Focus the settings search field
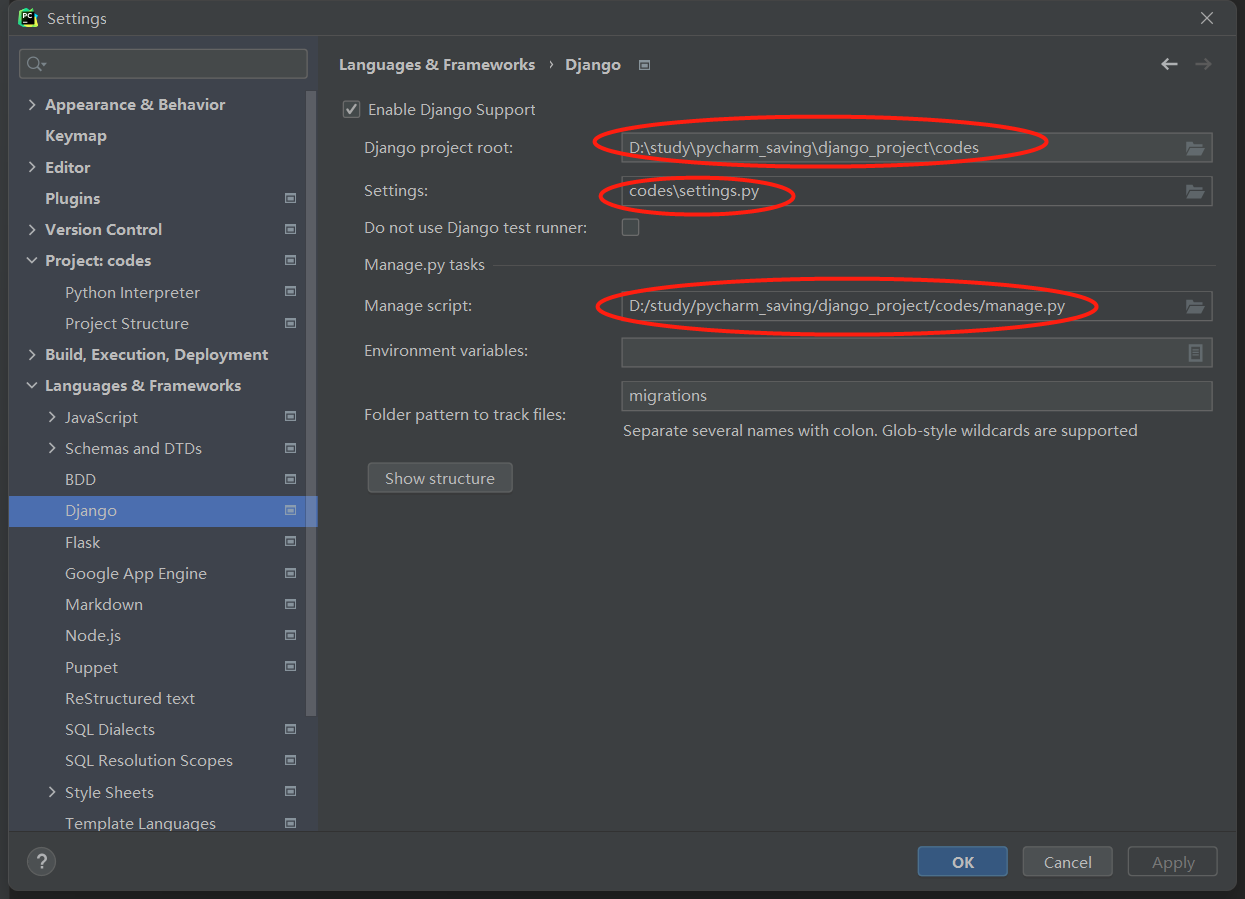This screenshot has width=1245, height=899. [163, 64]
